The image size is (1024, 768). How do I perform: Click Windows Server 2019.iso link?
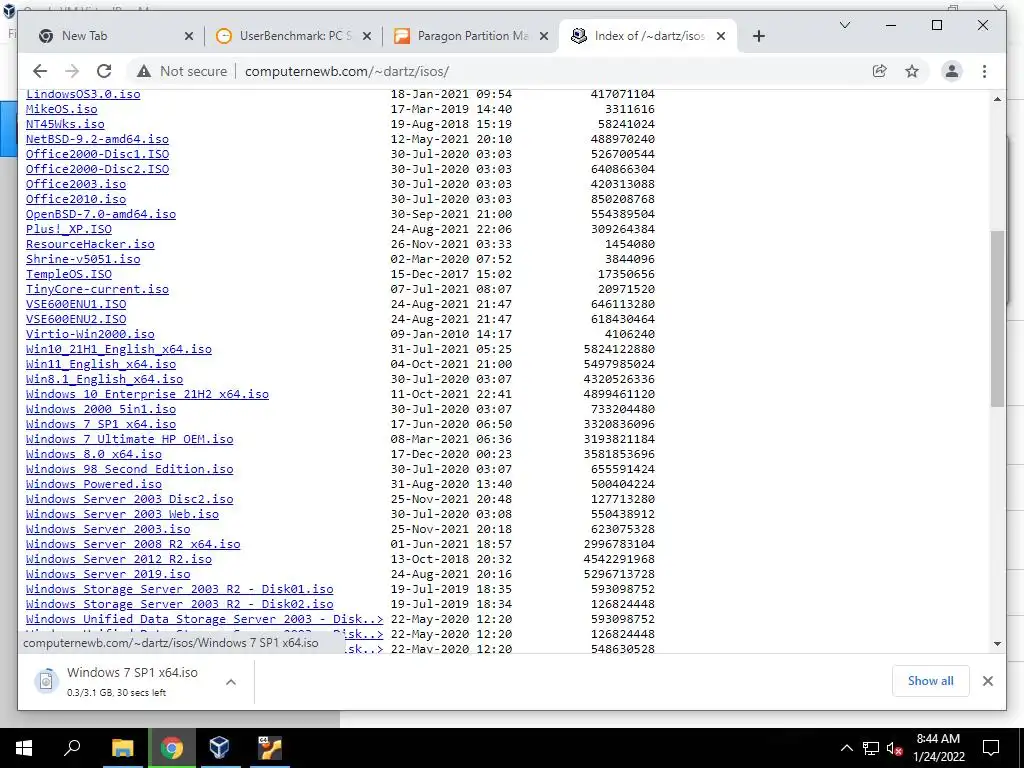[108, 575]
